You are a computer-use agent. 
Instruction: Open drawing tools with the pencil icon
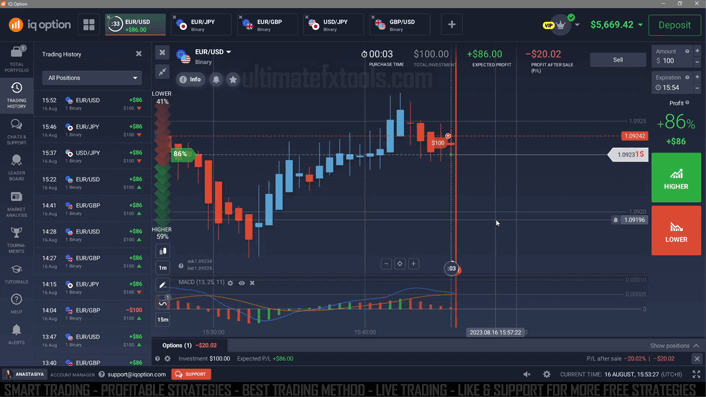coord(163,285)
